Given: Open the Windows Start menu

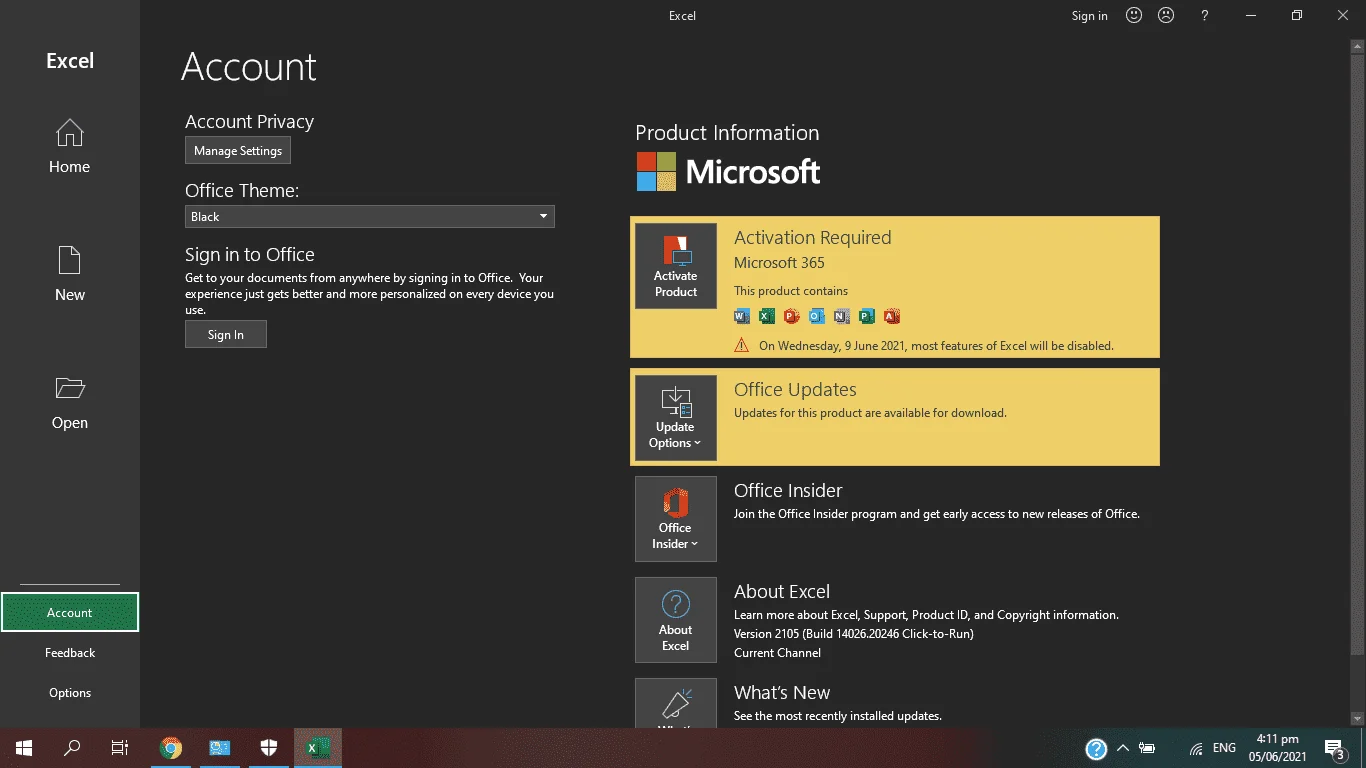Looking at the screenshot, I should click(x=24, y=748).
